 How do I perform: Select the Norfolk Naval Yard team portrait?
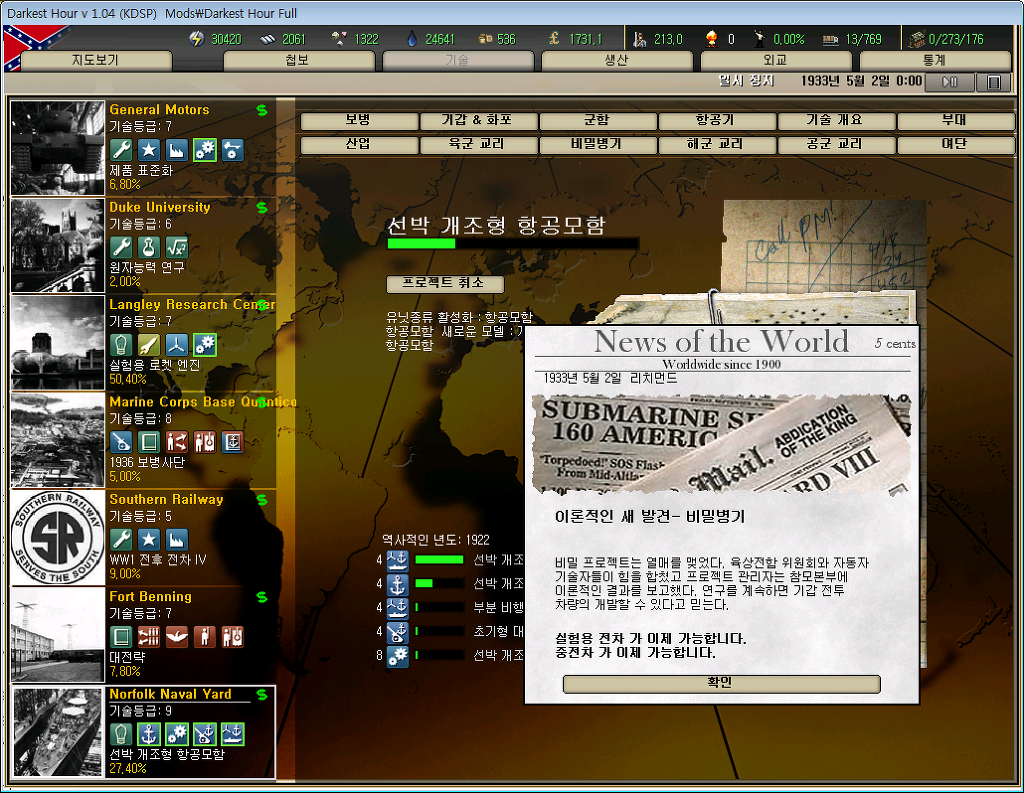pos(57,732)
